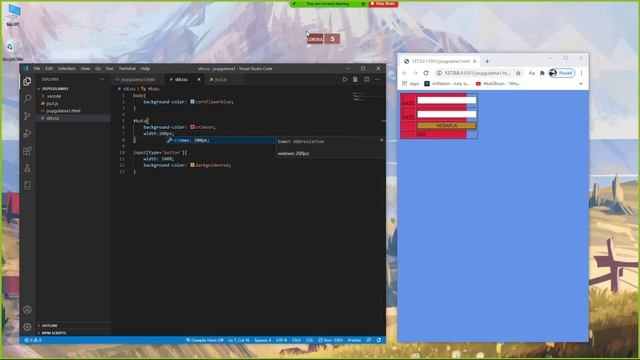Open the editor More Actions ellipsis
Viewport: 640px width, 360px height.
click(377, 79)
